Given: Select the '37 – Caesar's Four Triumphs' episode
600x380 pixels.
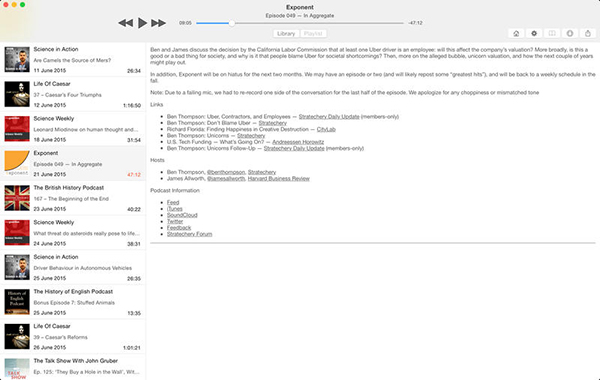Looking at the screenshot, I should coord(73,94).
